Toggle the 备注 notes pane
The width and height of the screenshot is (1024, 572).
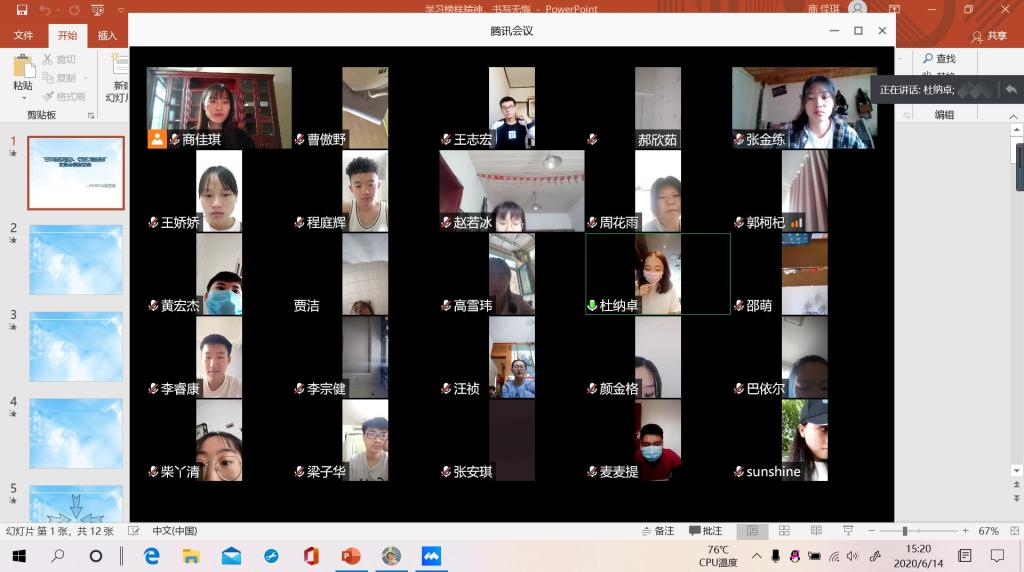[657, 531]
